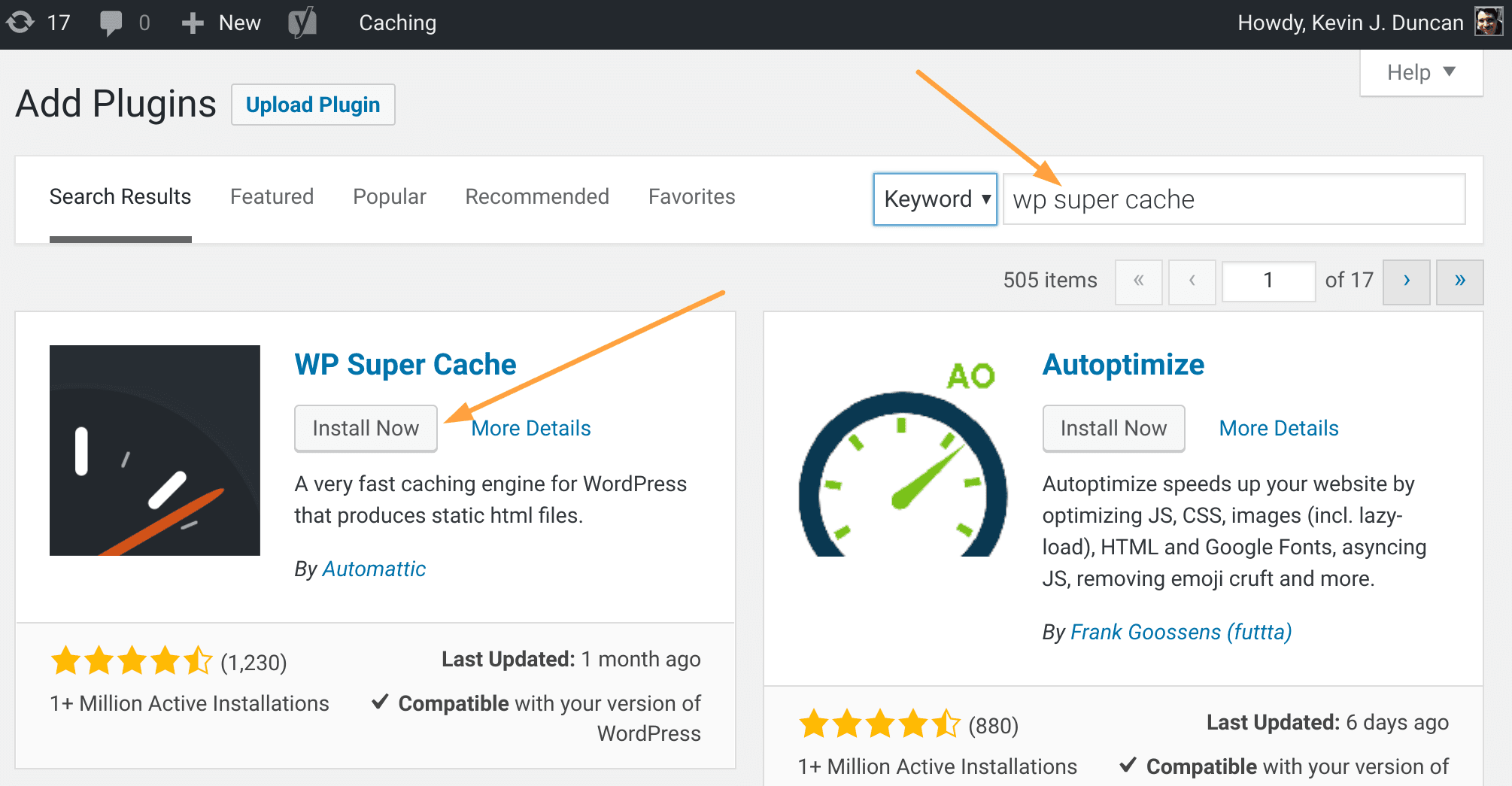Click Autoptimize compatibility checkmark icon

tap(1128, 765)
